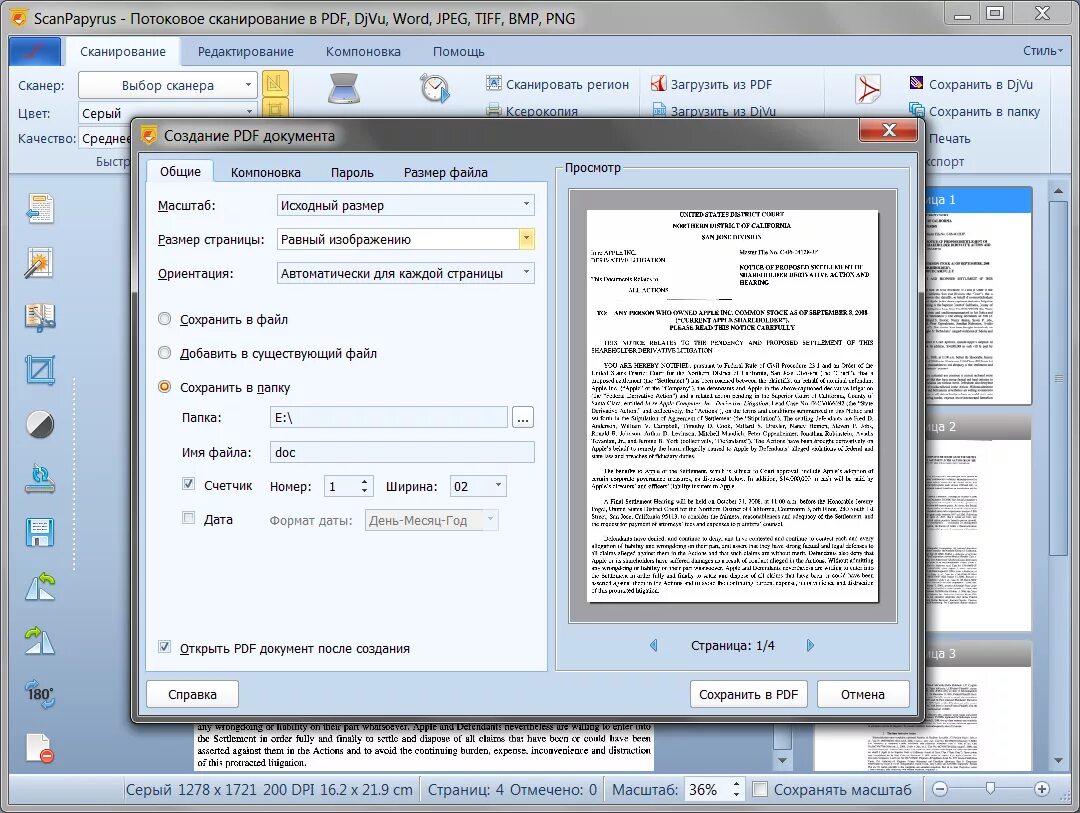Open the 'Стиль' style menu
The width and height of the screenshot is (1080, 813).
(x=1042, y=50)
